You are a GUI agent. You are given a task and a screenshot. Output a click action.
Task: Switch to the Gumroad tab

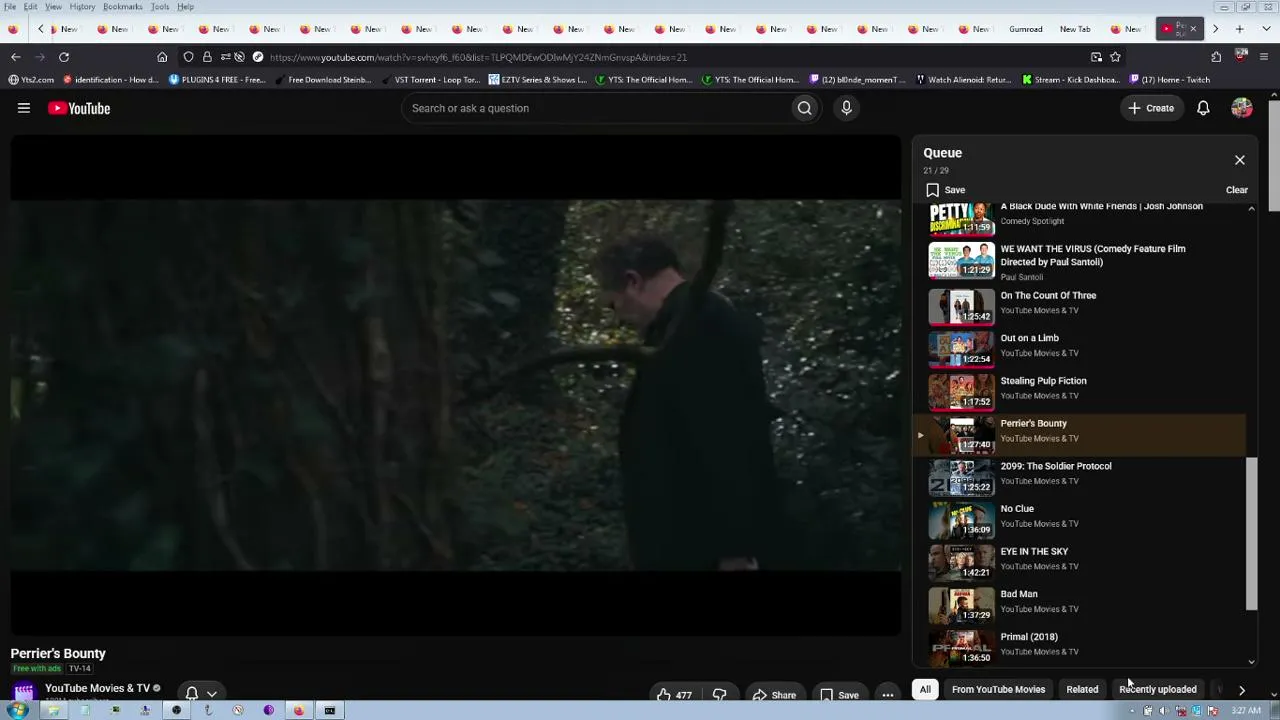pyautogui.click(x=1026, y=29)
